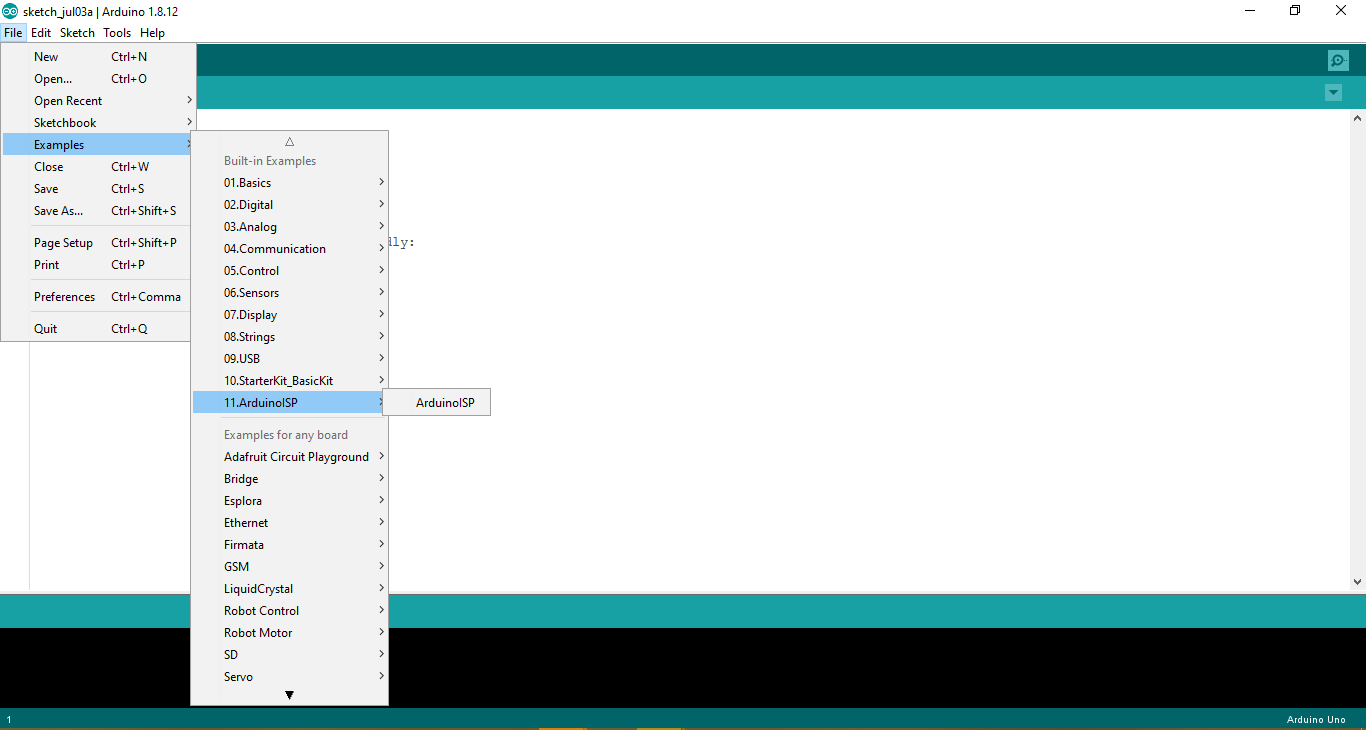This screenshot has height=730, width=1366.
Task: Open the Help menu
Action: [x=152, y=33]
